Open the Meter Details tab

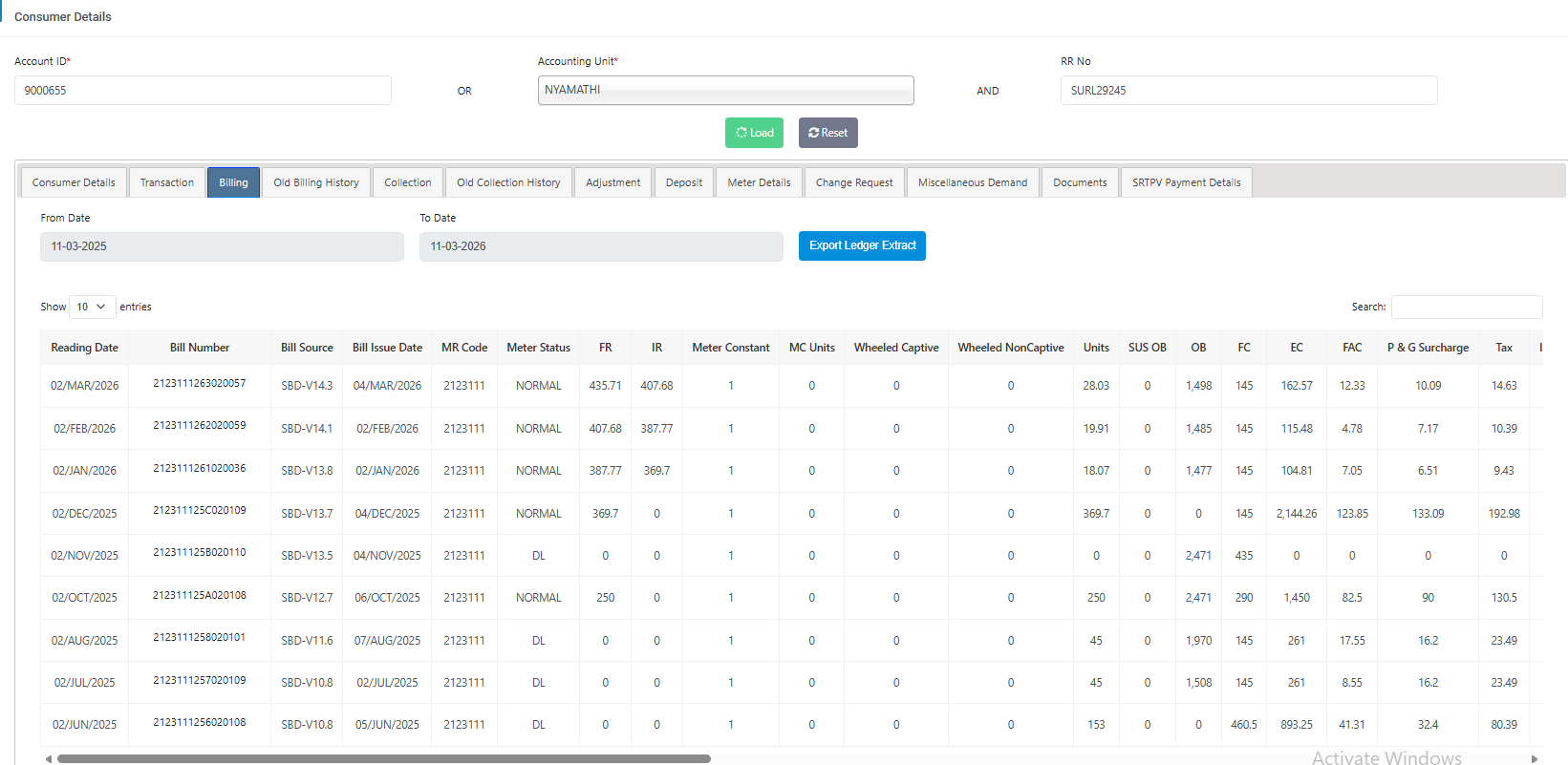(x=759, y=182)
